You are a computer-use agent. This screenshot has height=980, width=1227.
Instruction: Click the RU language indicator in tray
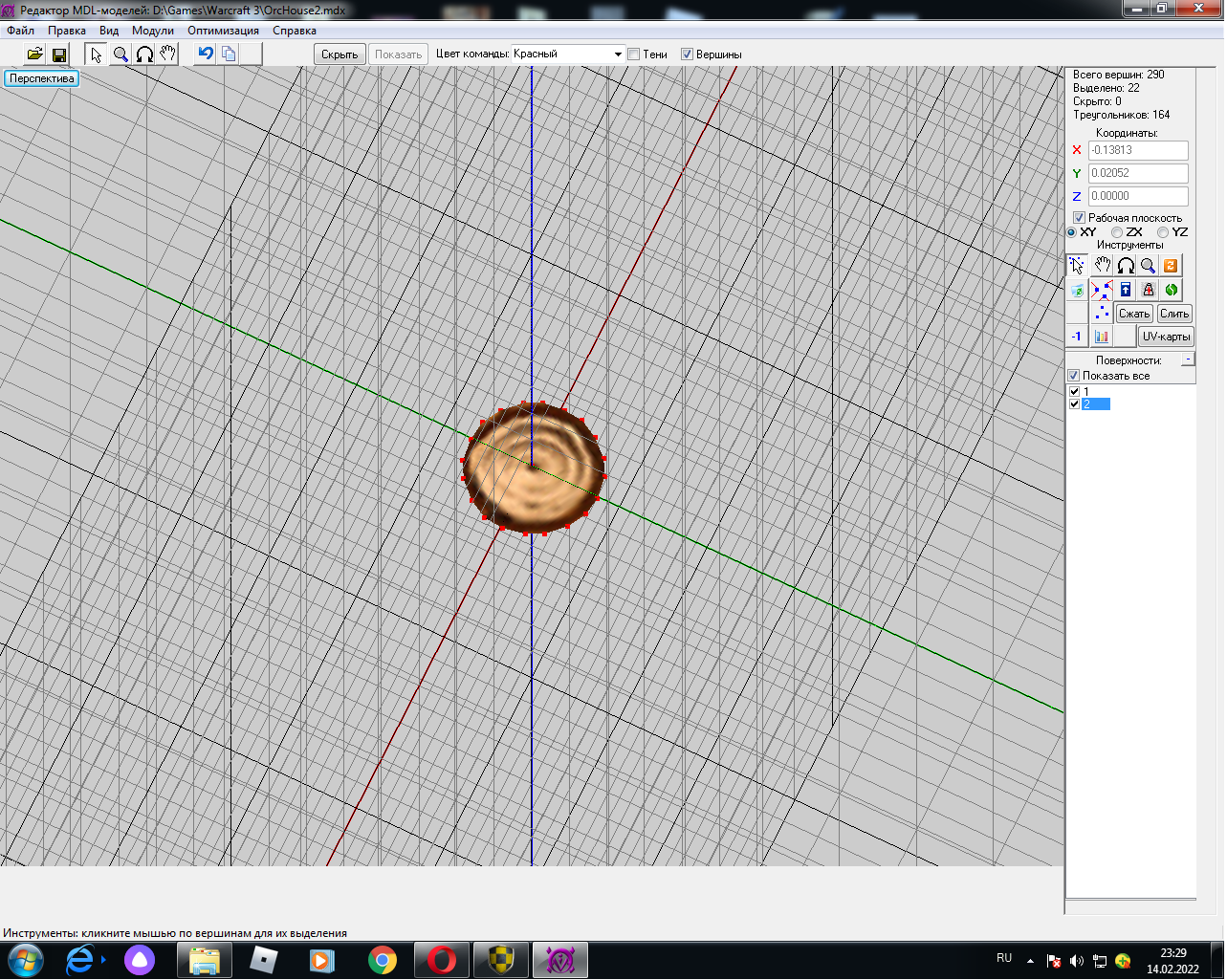coord(1004,958)
